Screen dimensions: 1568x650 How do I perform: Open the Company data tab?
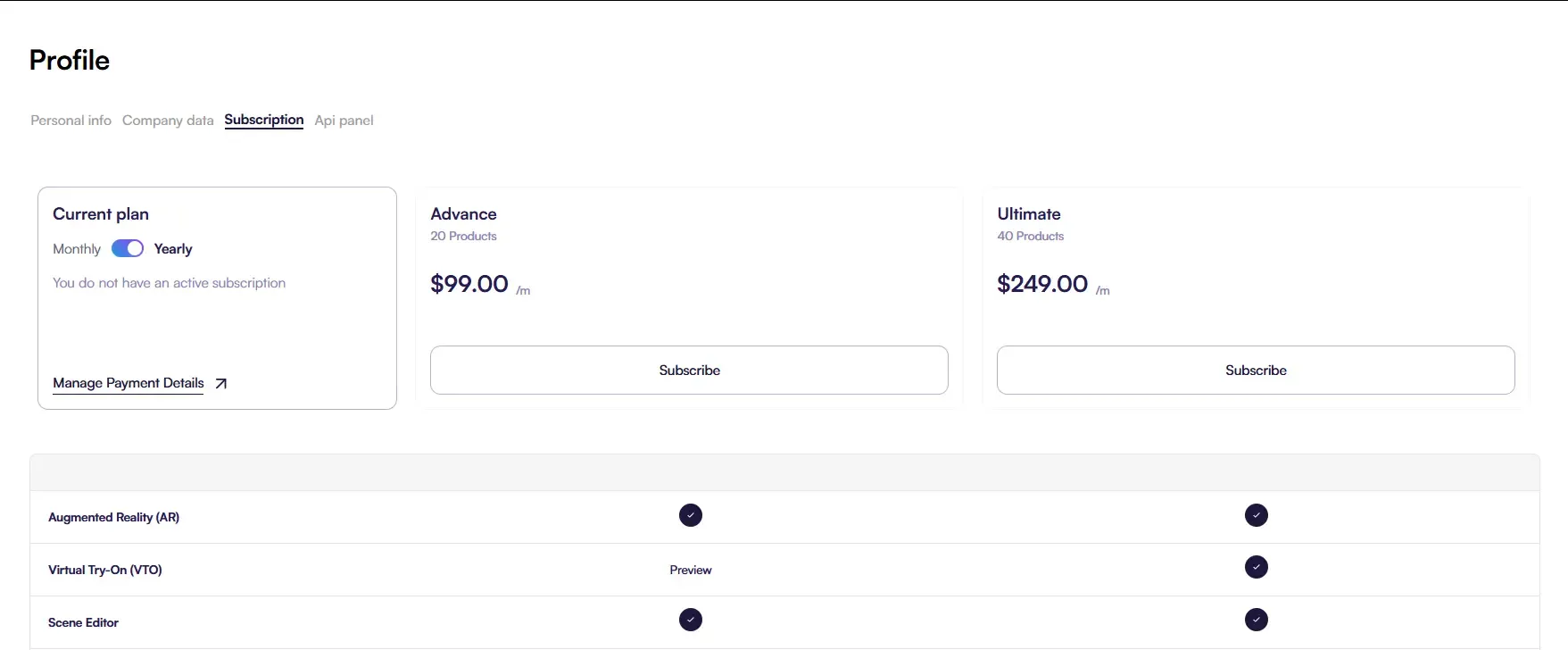coord(168,120)
